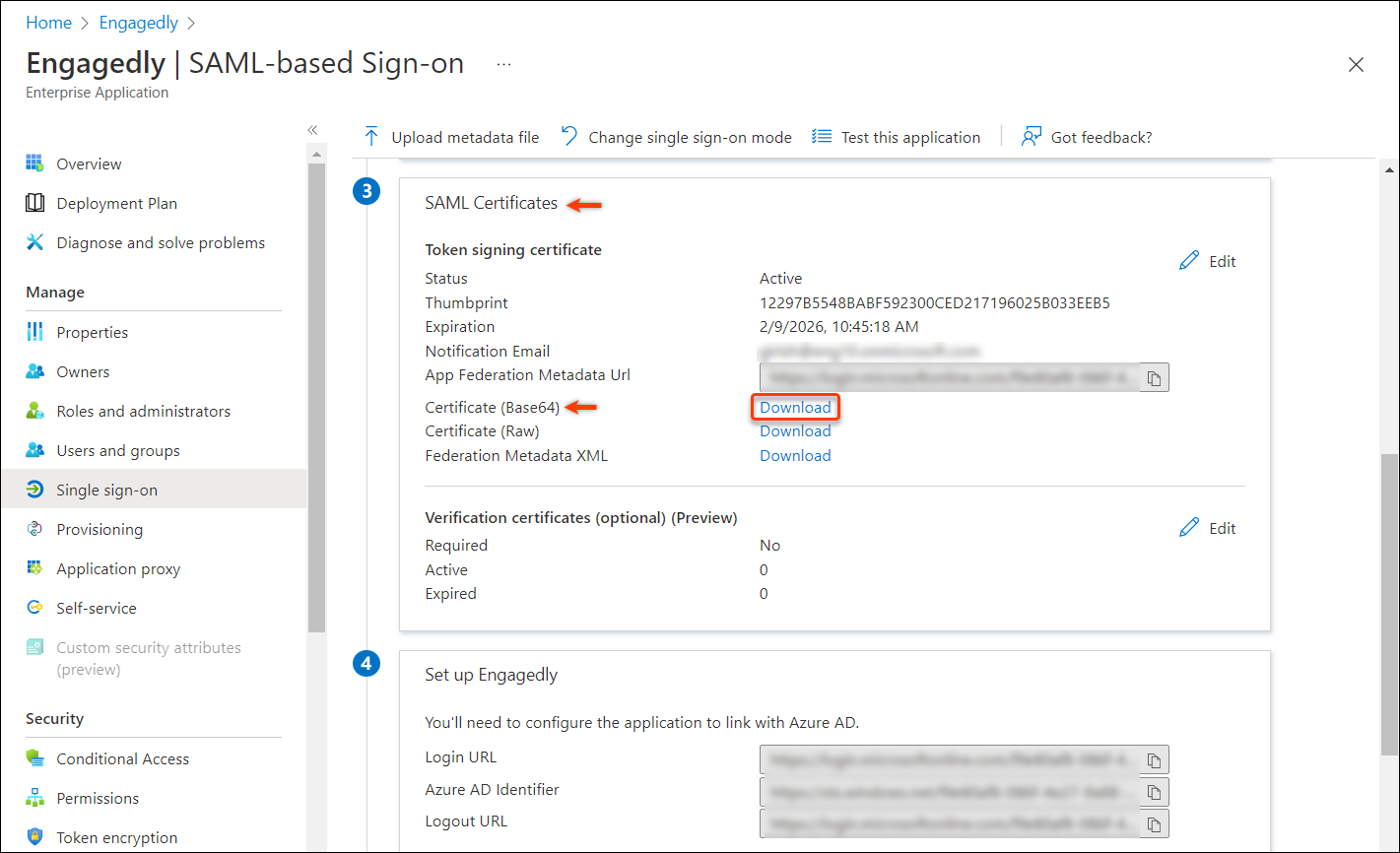This screenshot has width=1400, height=853.
Task: Go to Engagedly breadcrumb
Action: pos(139,22)
